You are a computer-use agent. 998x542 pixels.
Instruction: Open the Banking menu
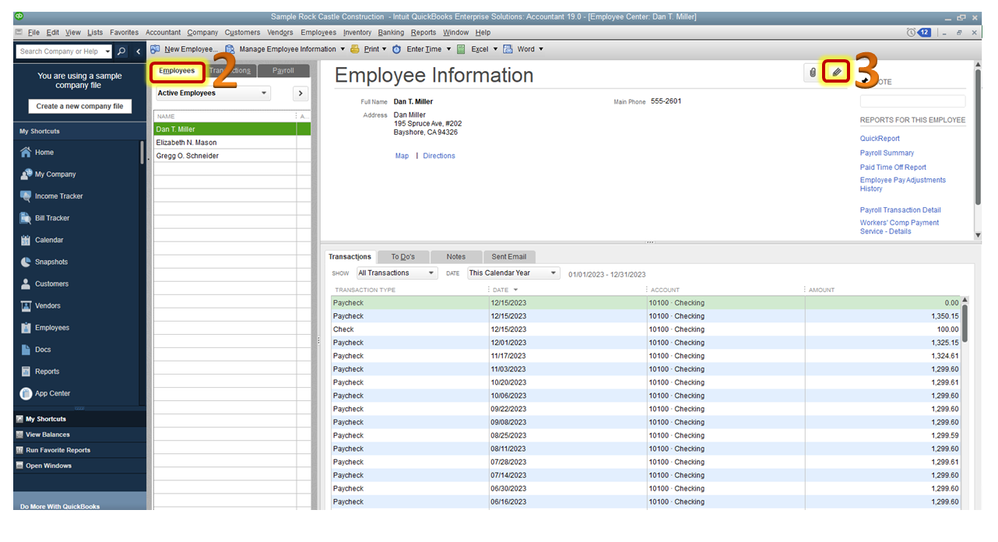pos(391,32)
